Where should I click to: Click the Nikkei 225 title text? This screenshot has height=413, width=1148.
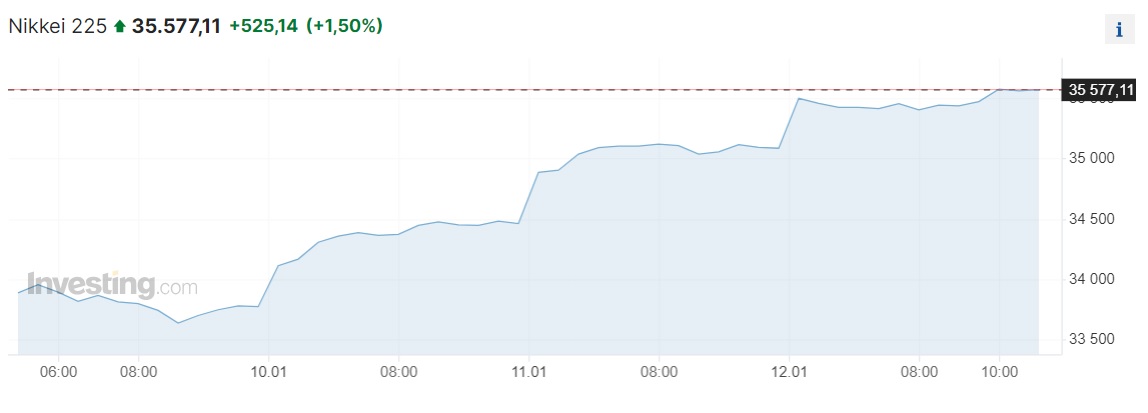(x=57, y=26)
